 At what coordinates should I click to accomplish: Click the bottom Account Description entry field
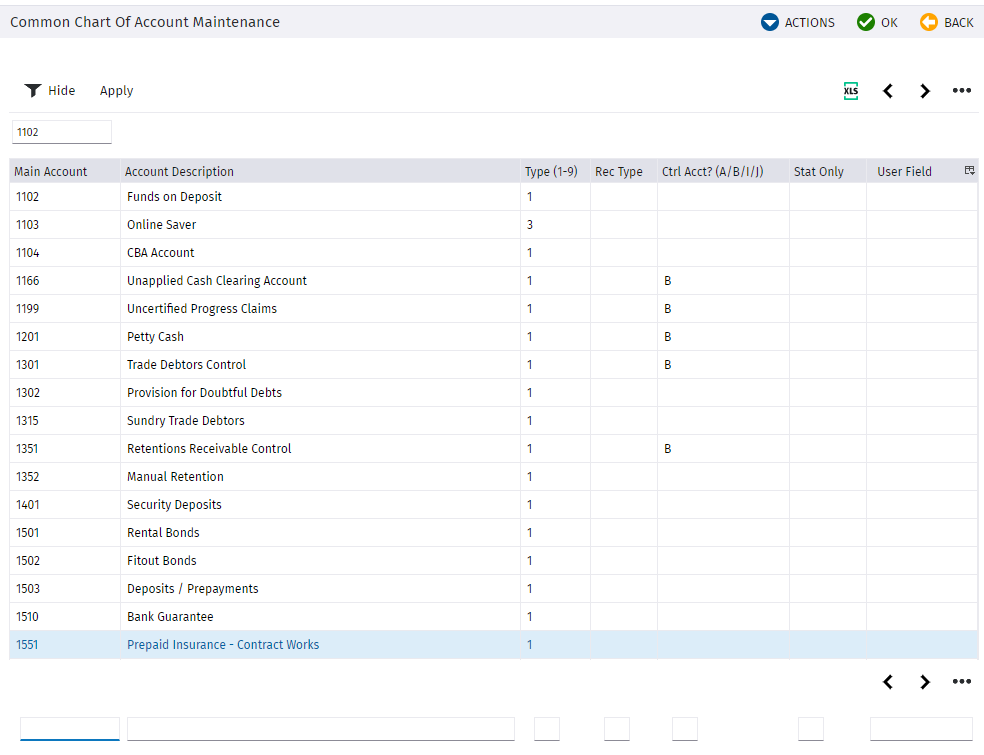coord(321,729)
